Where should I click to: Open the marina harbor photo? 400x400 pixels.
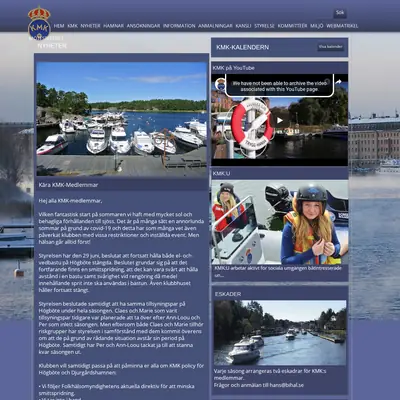[x=122, y=119]
